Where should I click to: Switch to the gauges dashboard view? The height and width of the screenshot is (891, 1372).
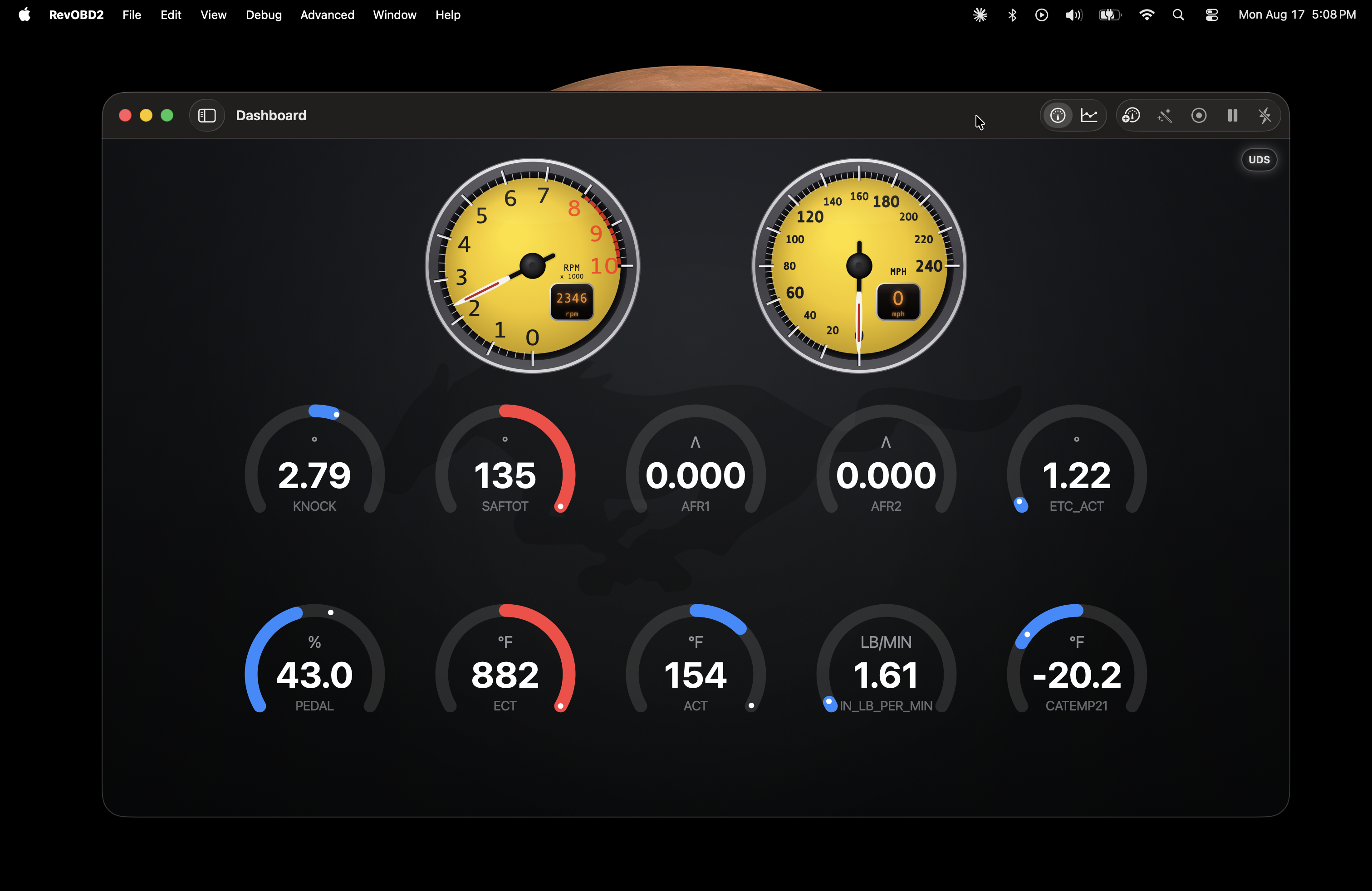1057,115
